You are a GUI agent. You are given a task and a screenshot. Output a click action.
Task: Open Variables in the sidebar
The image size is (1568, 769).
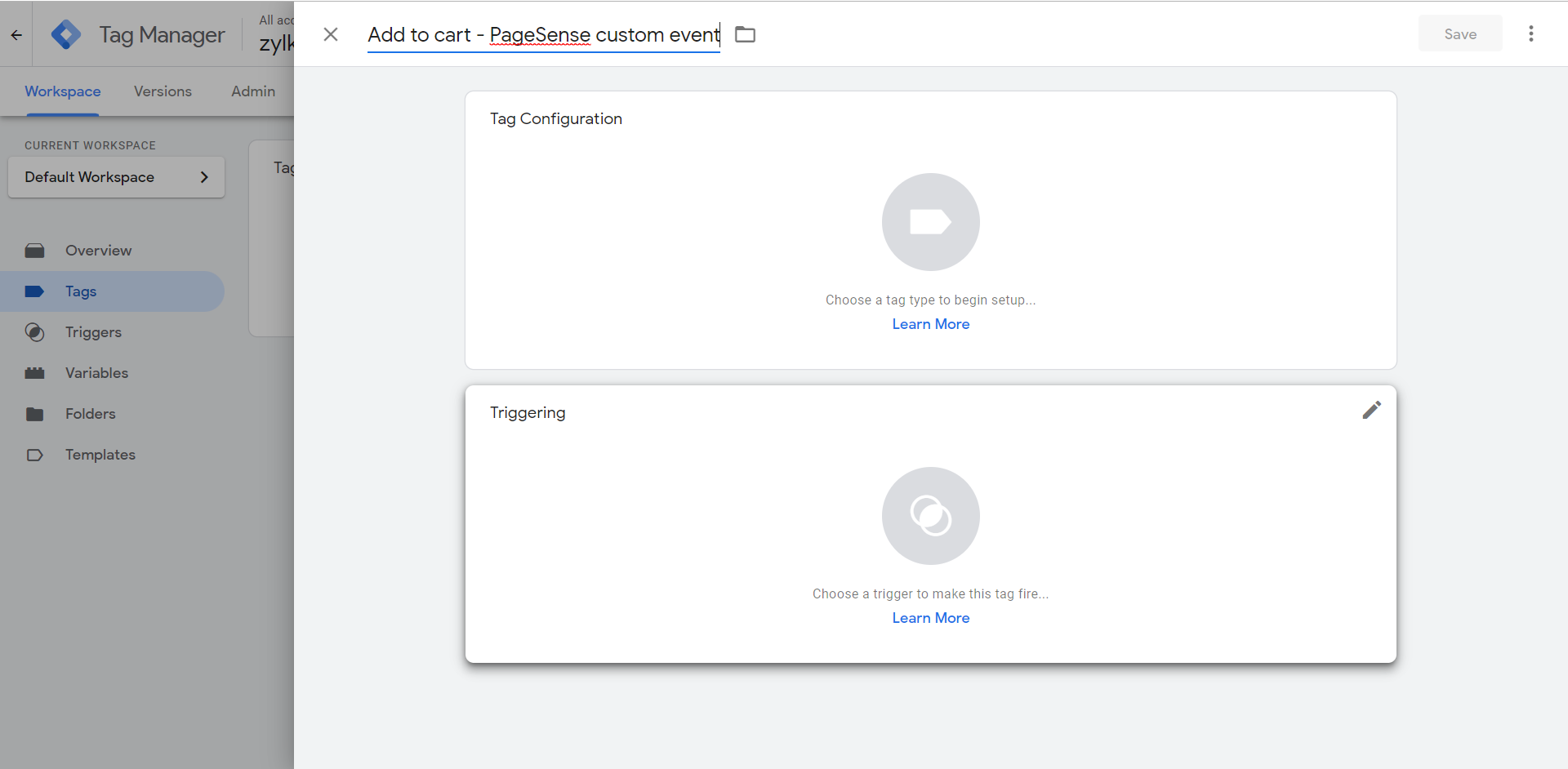(112, 373)
